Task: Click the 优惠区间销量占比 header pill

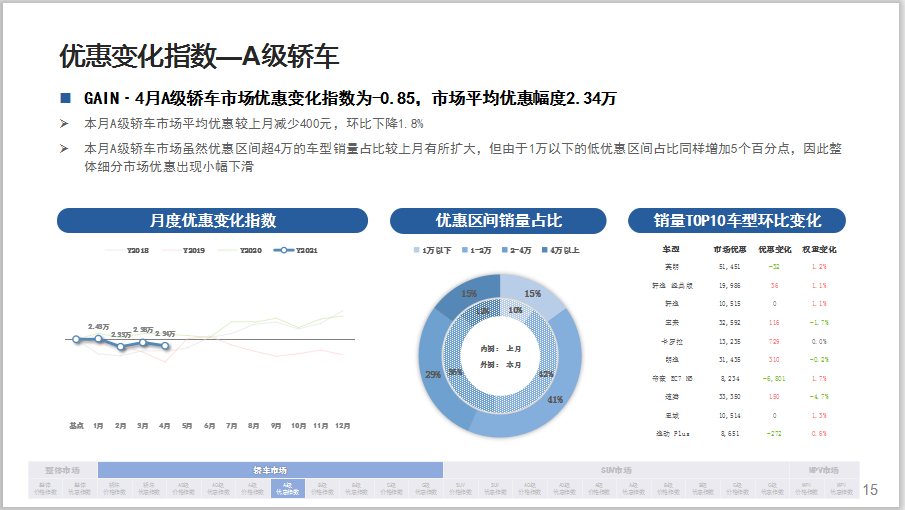Action: pos(497,221)
